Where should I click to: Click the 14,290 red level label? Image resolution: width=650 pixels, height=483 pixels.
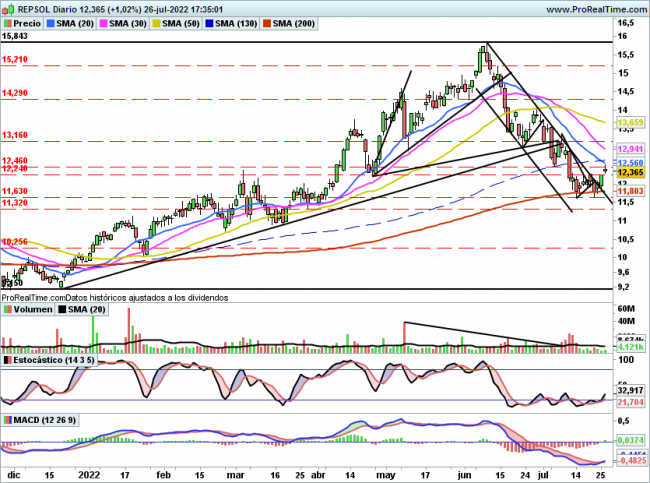tap(15, 93)
